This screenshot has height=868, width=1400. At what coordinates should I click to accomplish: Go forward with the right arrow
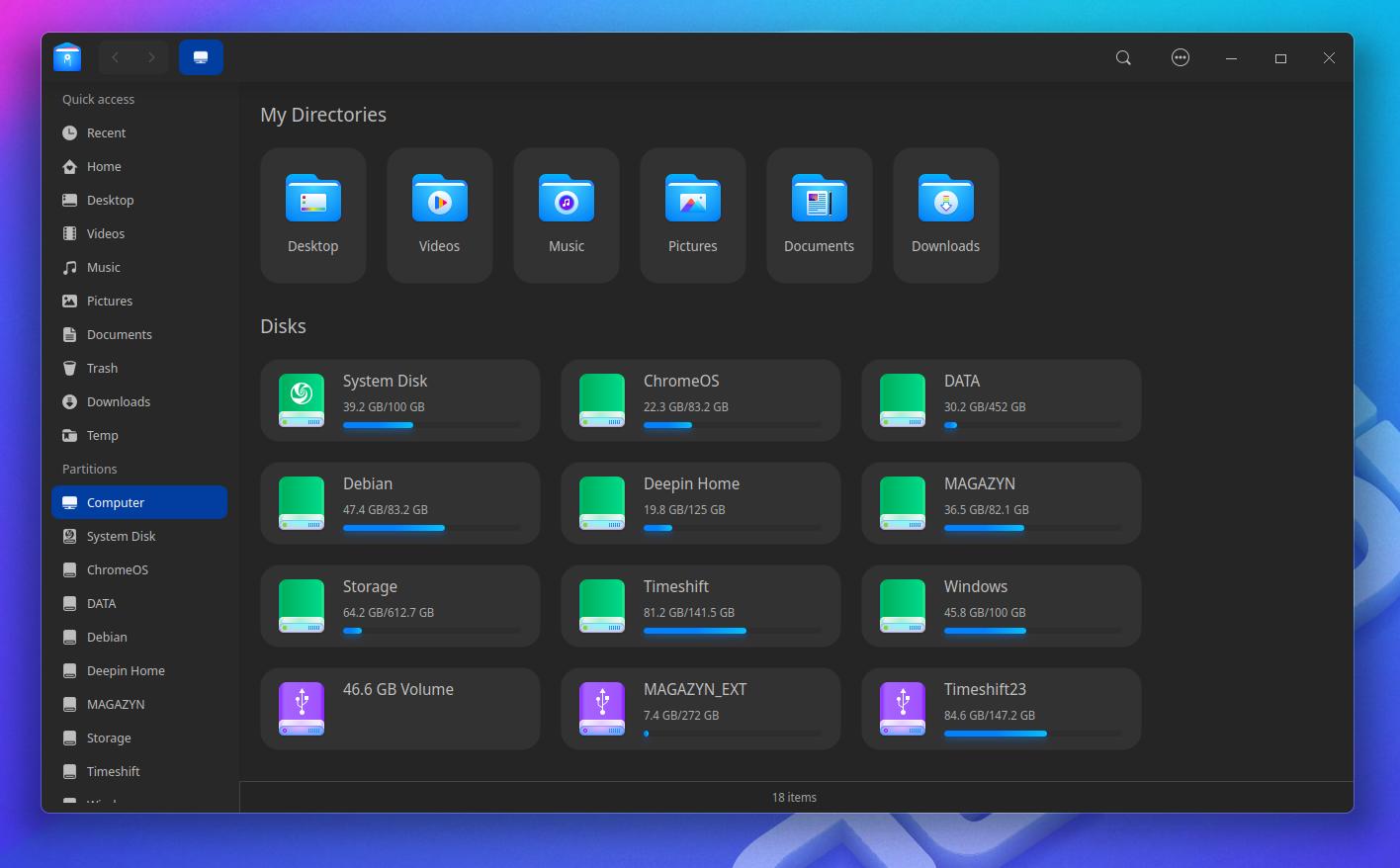(x=151, y=57)
